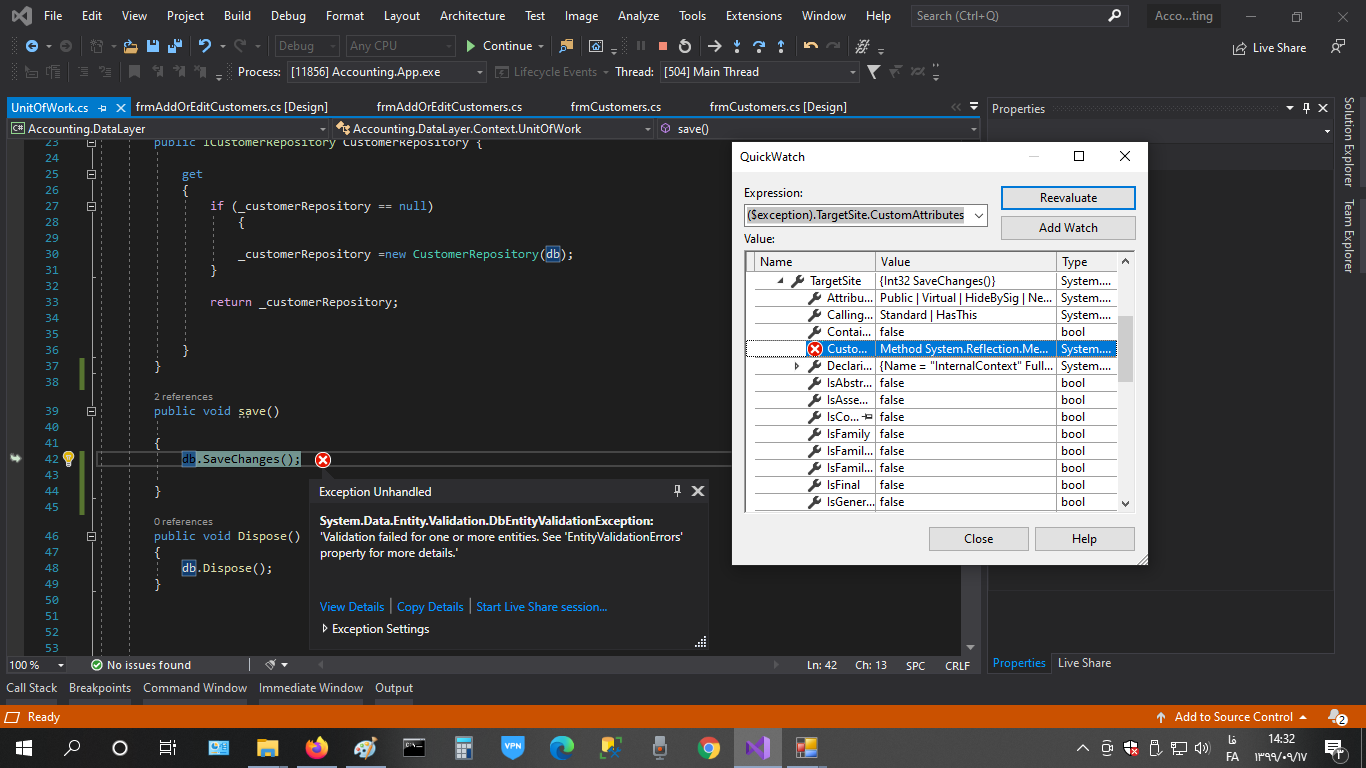Pin the Exception Unhandled popup

(678, 491)
